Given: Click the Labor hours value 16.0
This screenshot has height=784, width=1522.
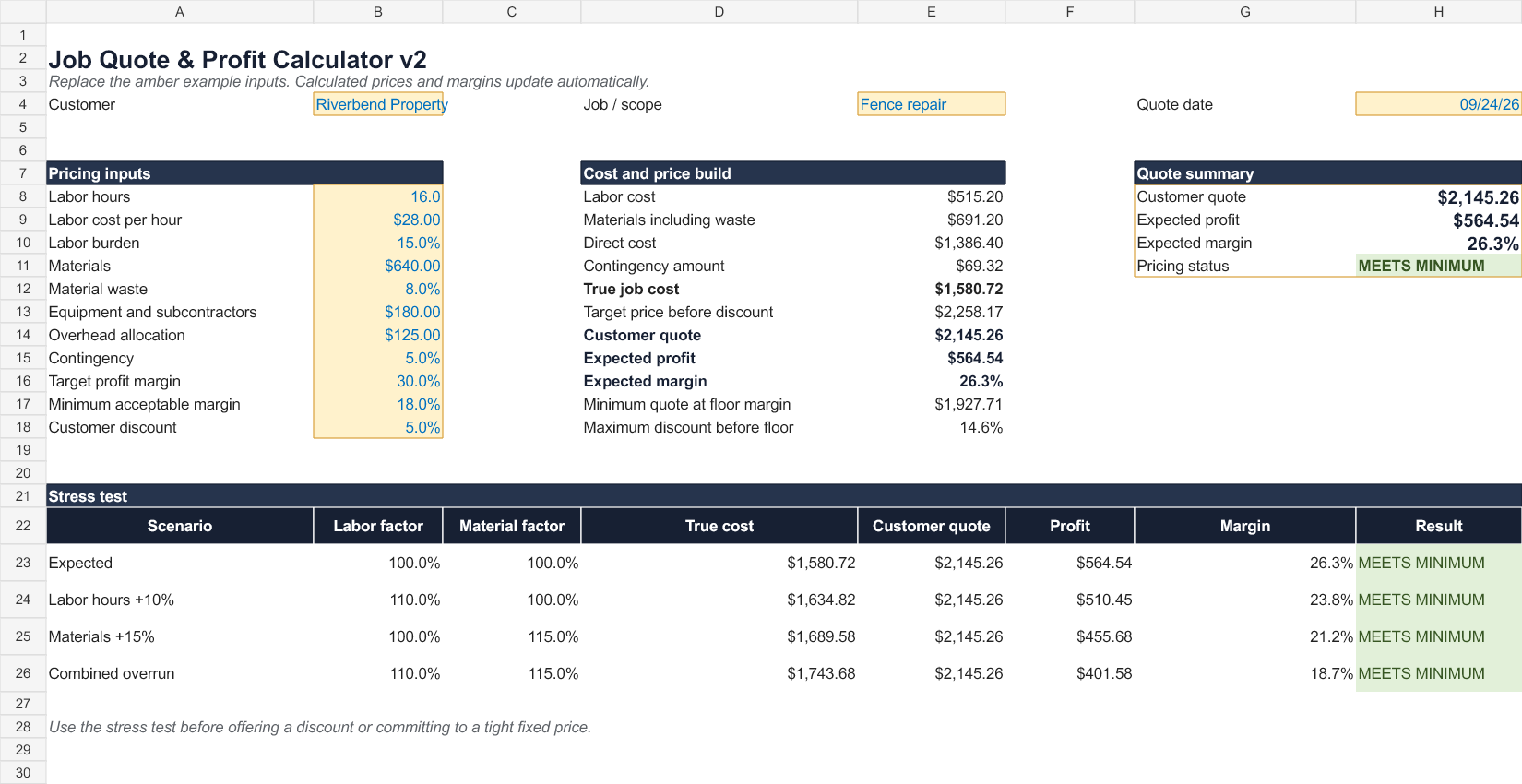Looking at the screenshot, I should [x=378, y=196].
